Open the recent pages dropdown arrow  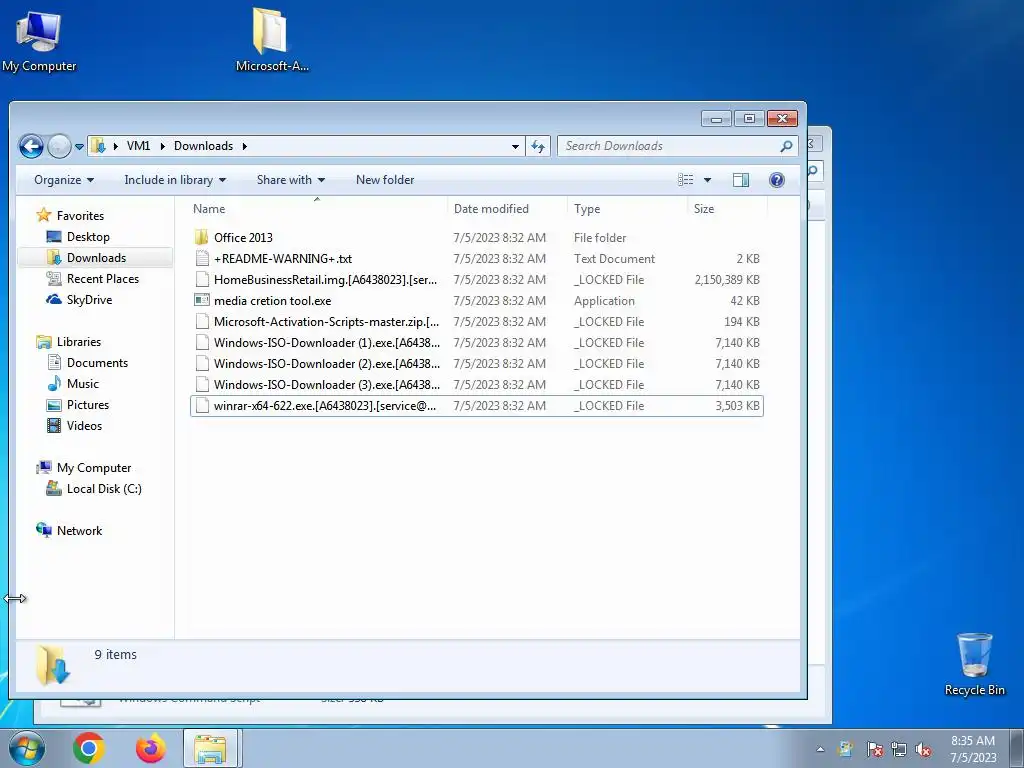[x=79, y=147]
